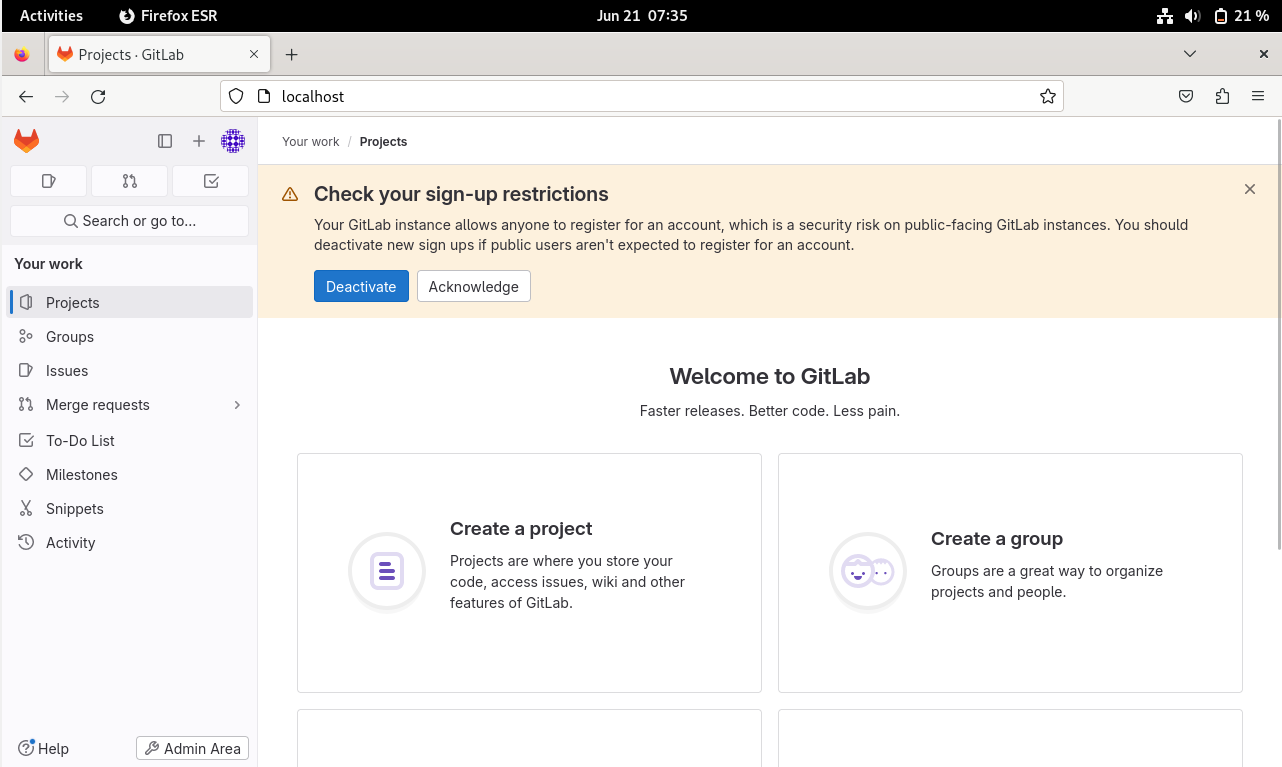
Task: Click the Create a group illustration
Action: [868, 572]
